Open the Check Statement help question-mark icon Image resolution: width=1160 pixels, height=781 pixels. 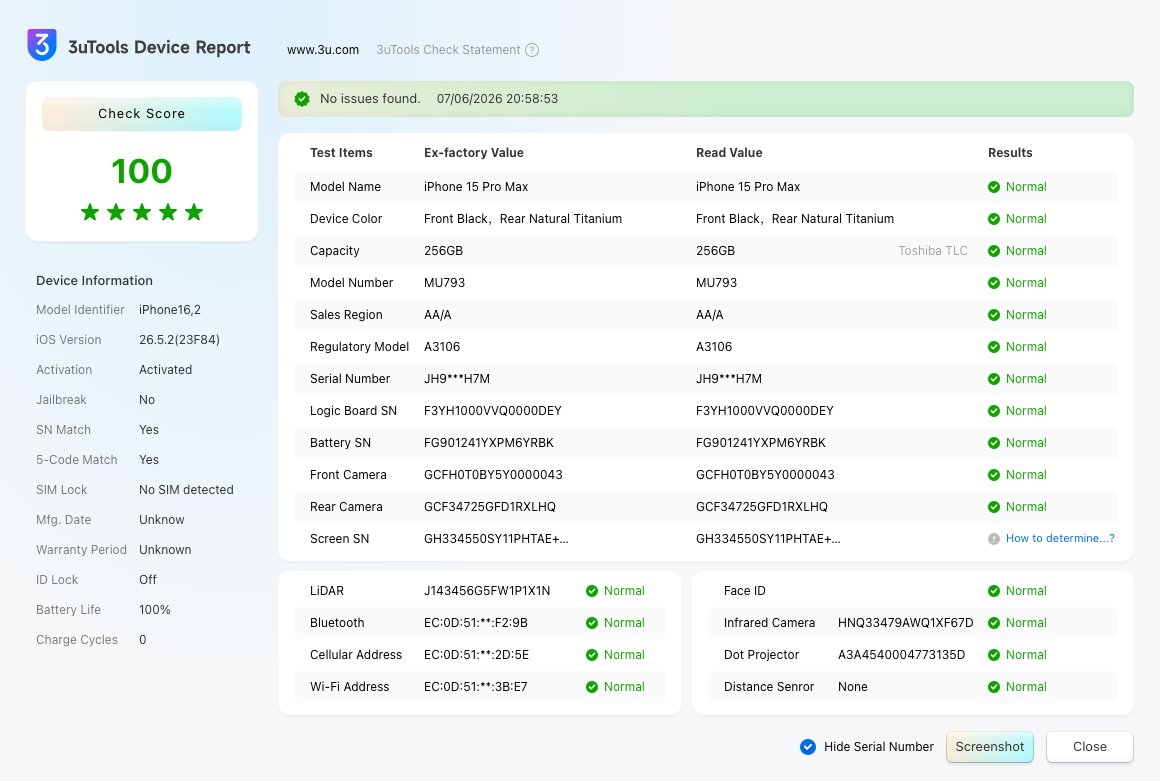coord(532,50)
